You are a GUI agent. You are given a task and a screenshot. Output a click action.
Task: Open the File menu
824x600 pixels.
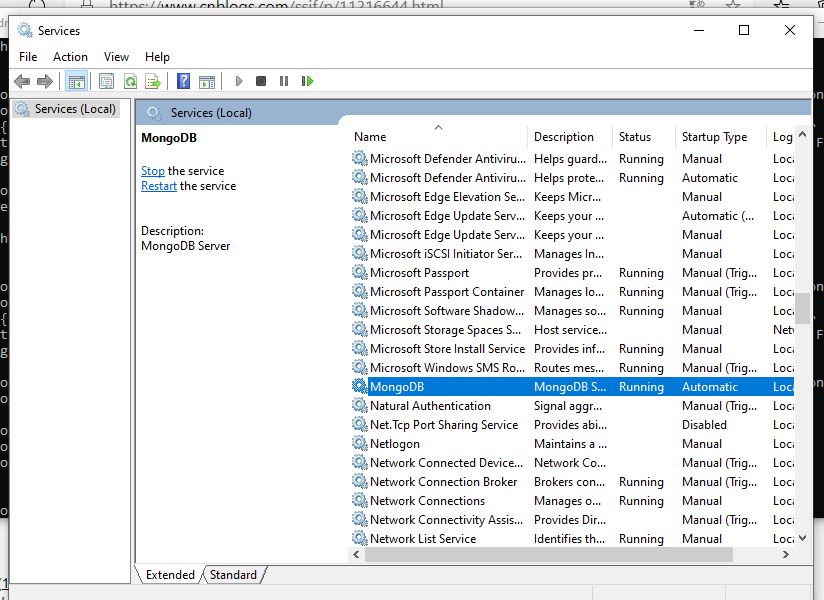pos(28,57)
